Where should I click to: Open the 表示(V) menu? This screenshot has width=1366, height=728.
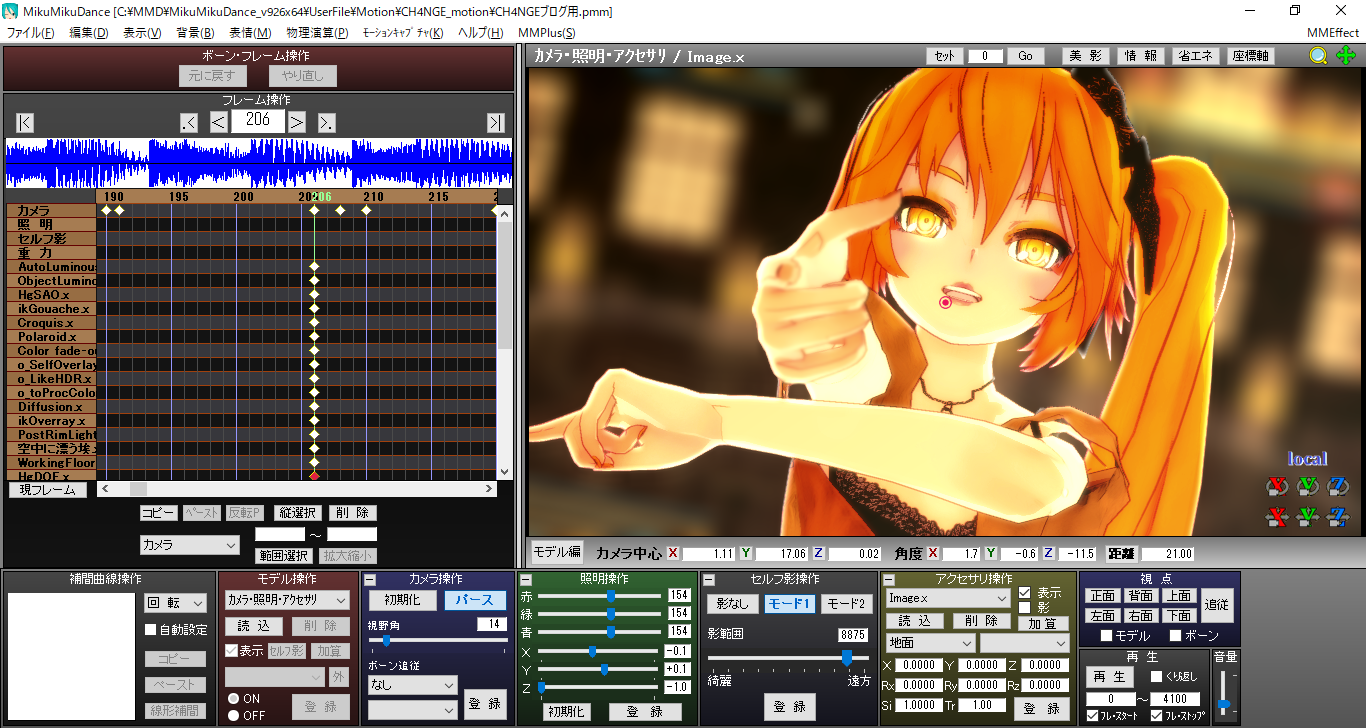(142, 33)
